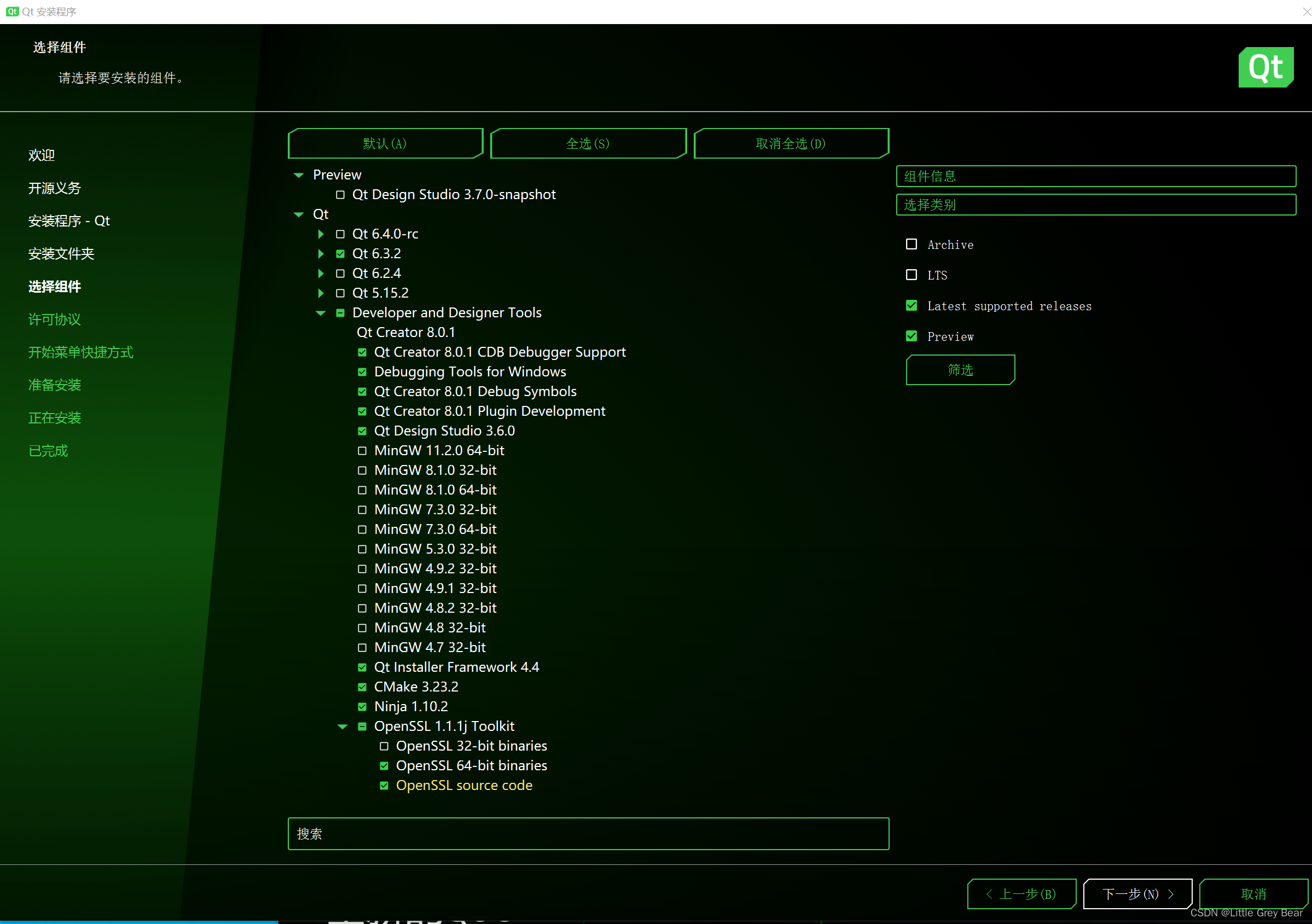1312x924 pixels.
Task: Uncheck Qt Creator 8.0.1 CDB Debugger Support
Action: 362,352
